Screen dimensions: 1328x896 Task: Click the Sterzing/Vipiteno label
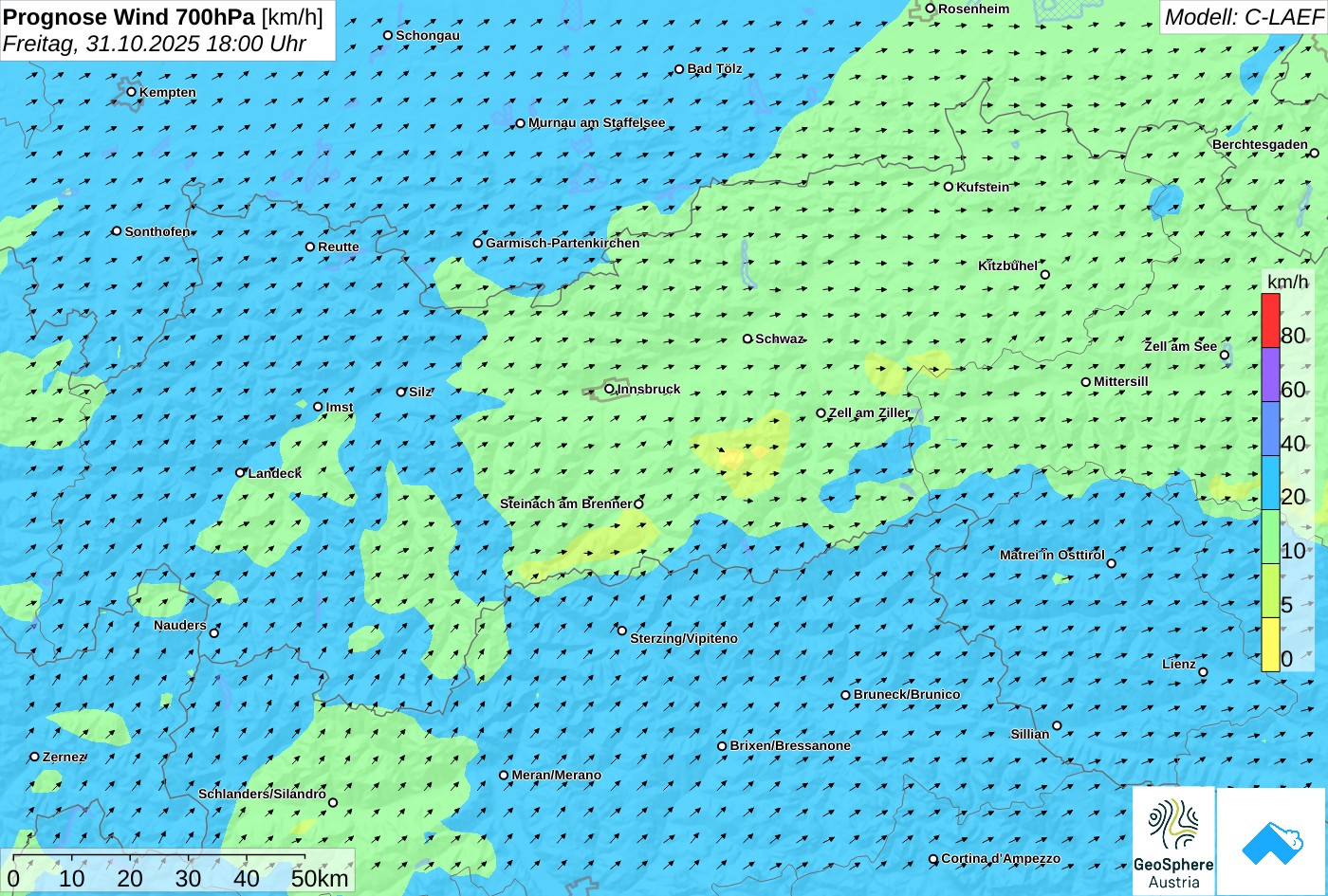(684, 638)
